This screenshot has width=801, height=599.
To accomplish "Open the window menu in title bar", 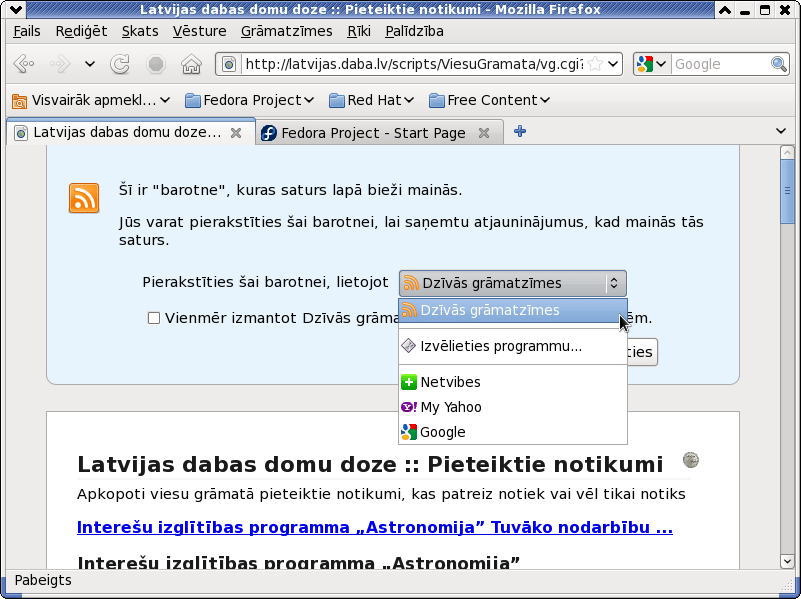I will (15, 9).
